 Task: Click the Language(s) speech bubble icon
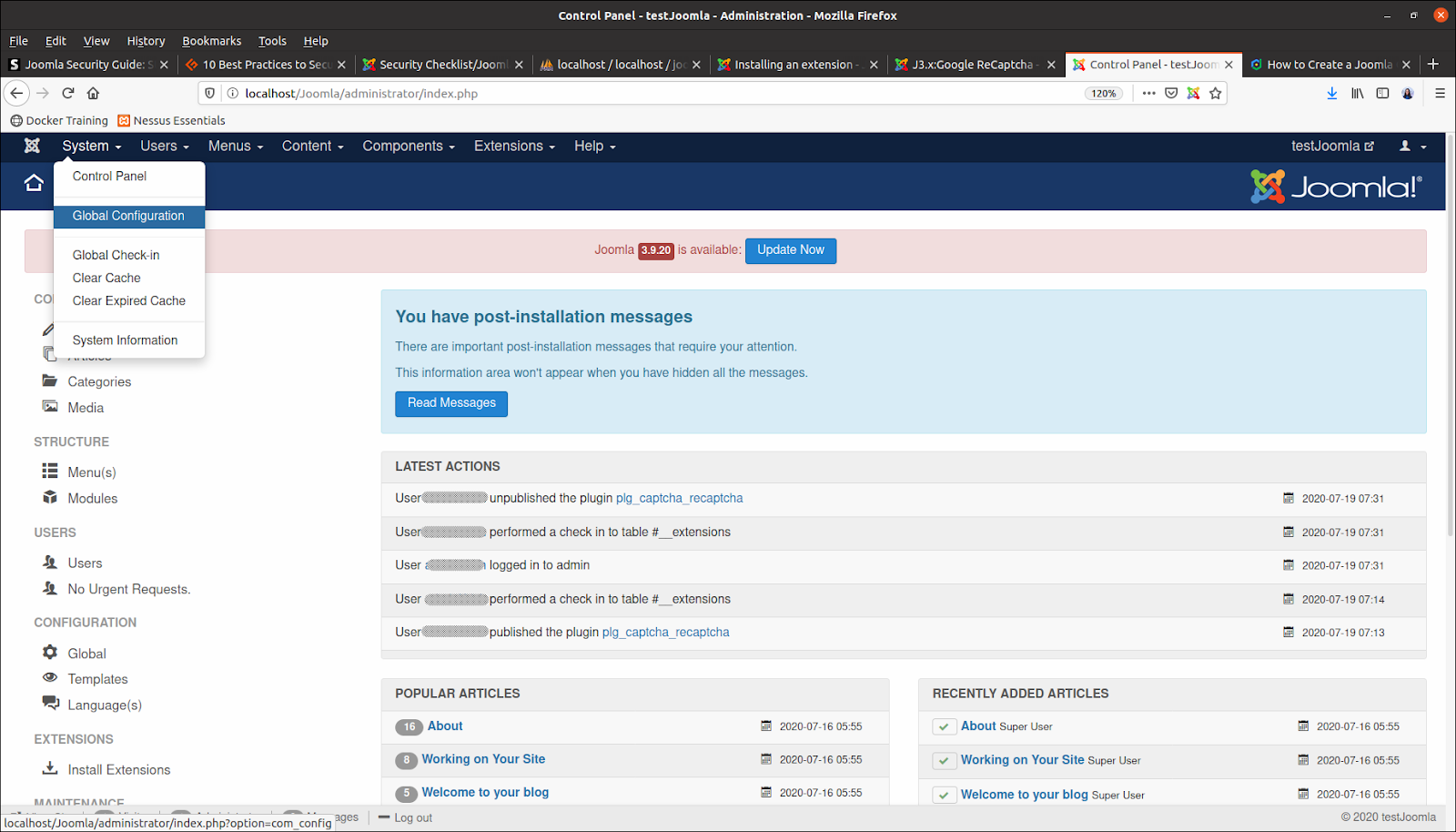(50, 703)
